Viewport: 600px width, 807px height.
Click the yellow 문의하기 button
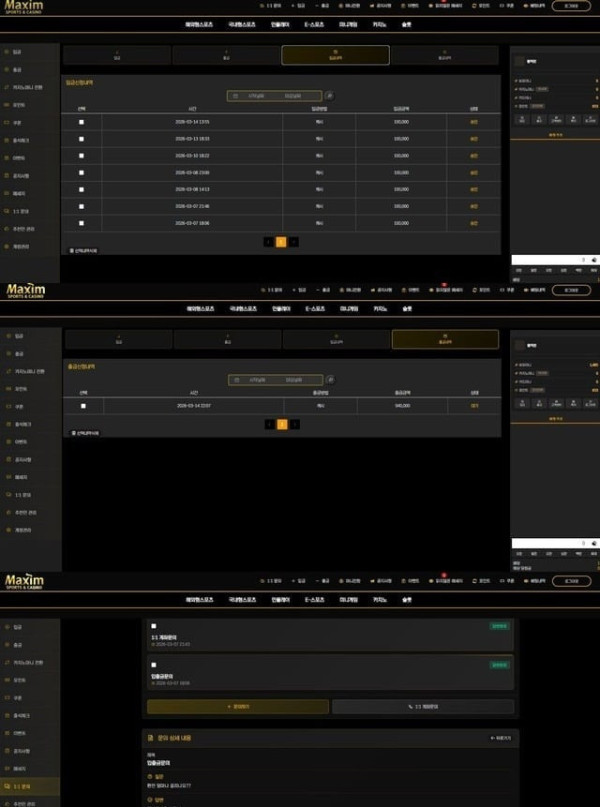click(x=237, y=706)
